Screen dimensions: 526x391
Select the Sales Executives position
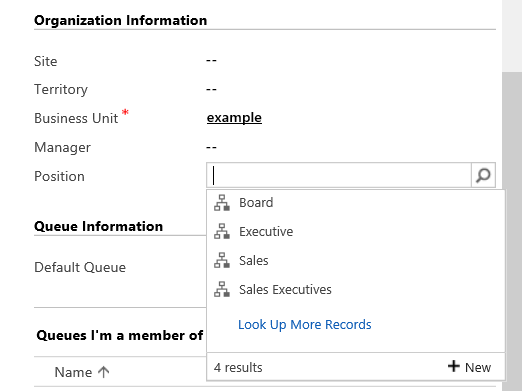coord(356,289)
